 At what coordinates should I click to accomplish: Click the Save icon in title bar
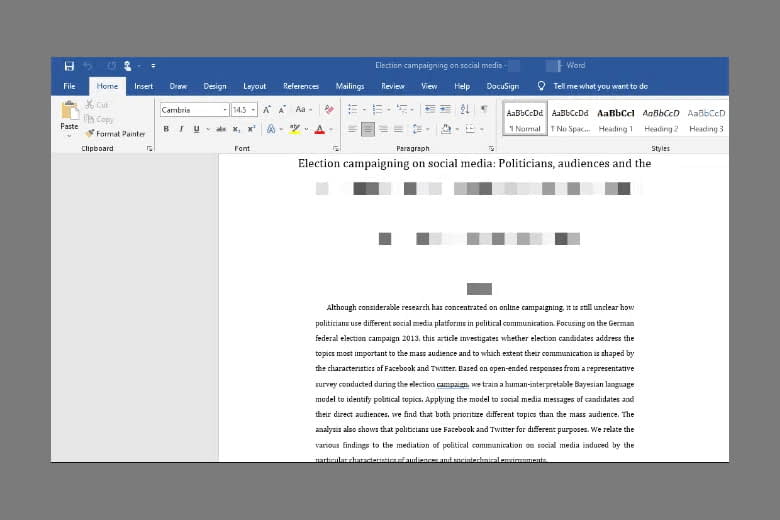click(x=69, y=66)
